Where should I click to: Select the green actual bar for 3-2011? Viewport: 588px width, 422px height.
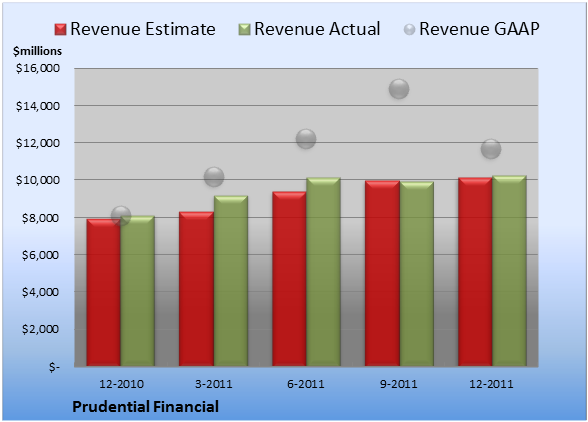[231, 281]
